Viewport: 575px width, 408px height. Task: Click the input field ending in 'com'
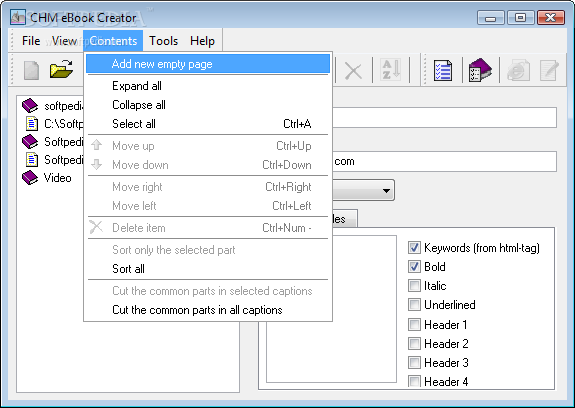coord(444,162)
